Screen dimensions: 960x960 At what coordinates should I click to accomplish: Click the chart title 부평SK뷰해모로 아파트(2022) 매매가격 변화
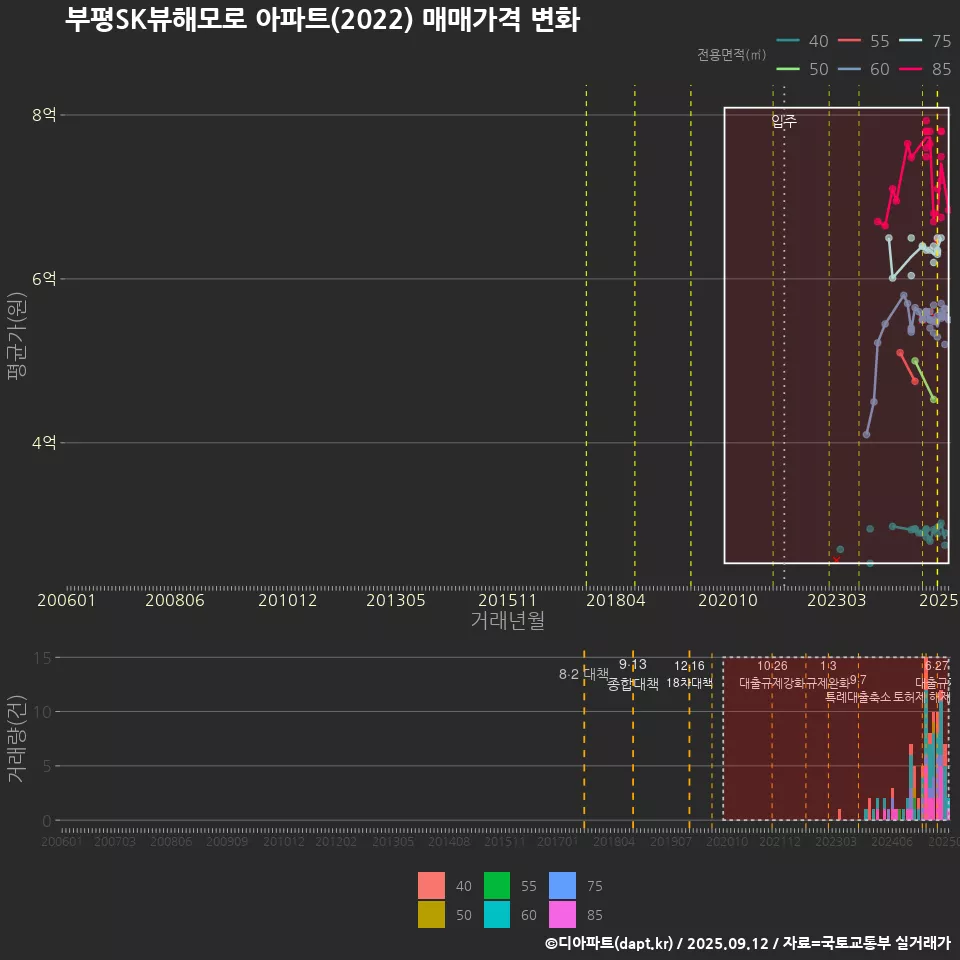322,19
